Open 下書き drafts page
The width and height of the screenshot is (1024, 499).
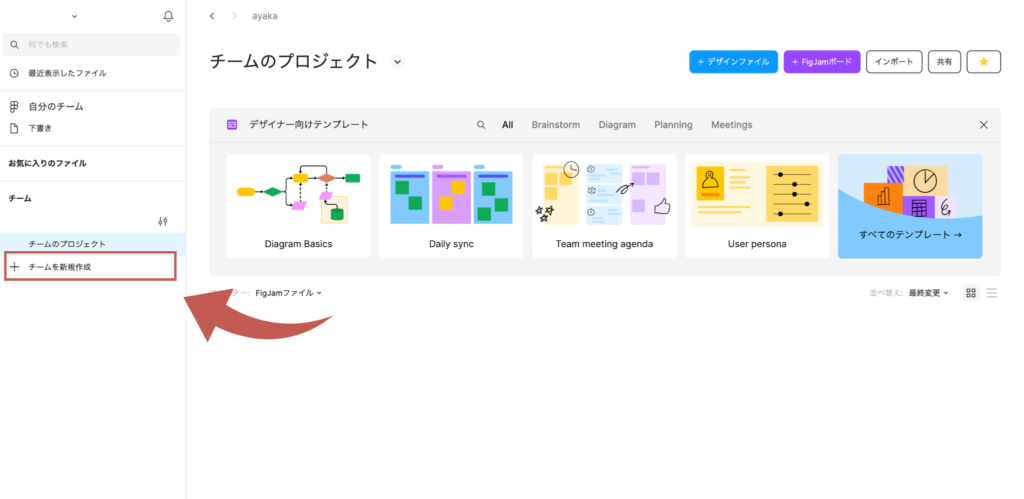pyautogui.click(x=41, y=128)
